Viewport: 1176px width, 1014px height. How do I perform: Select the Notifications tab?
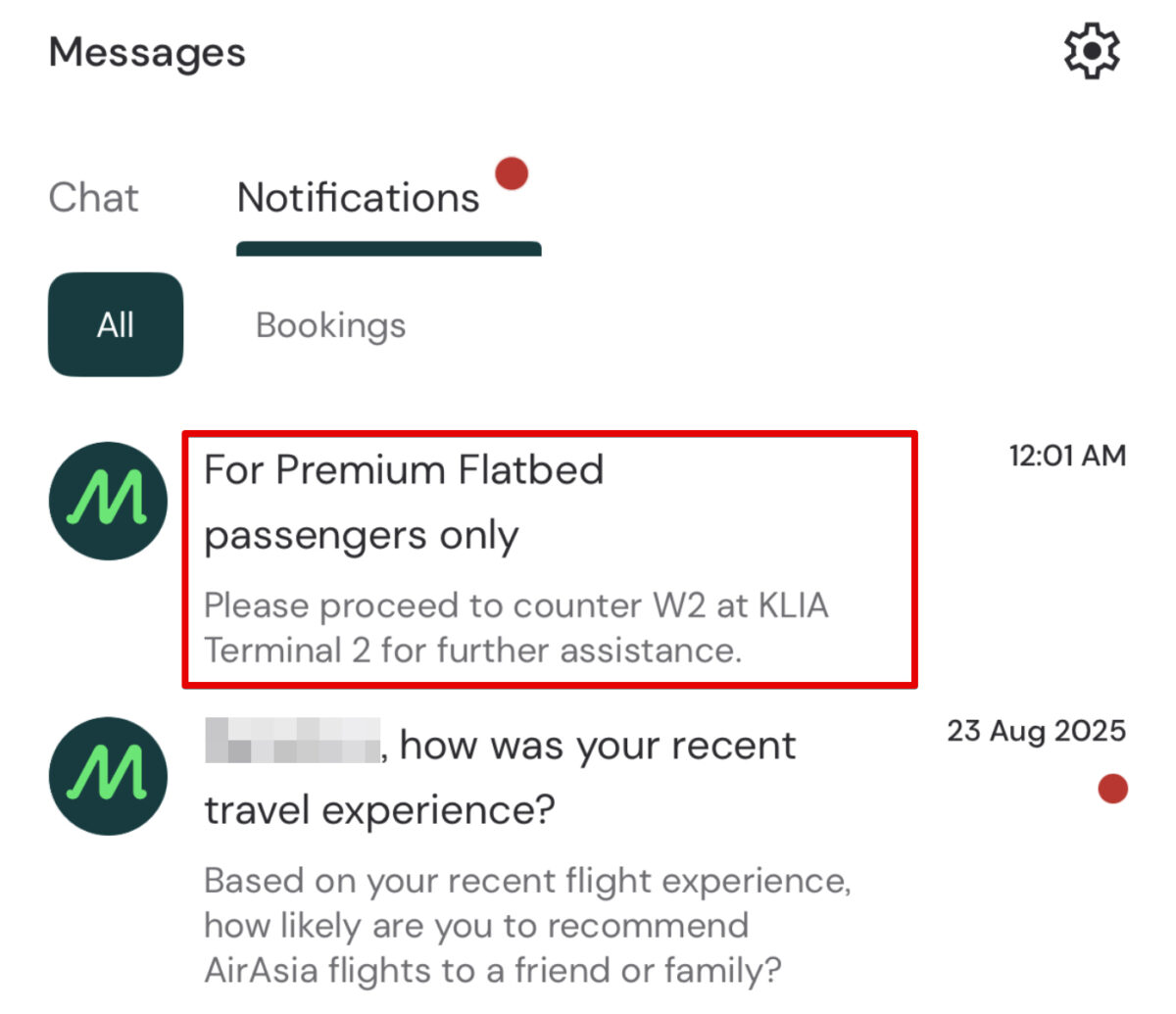pyautogui.click(x=359, y=198)
